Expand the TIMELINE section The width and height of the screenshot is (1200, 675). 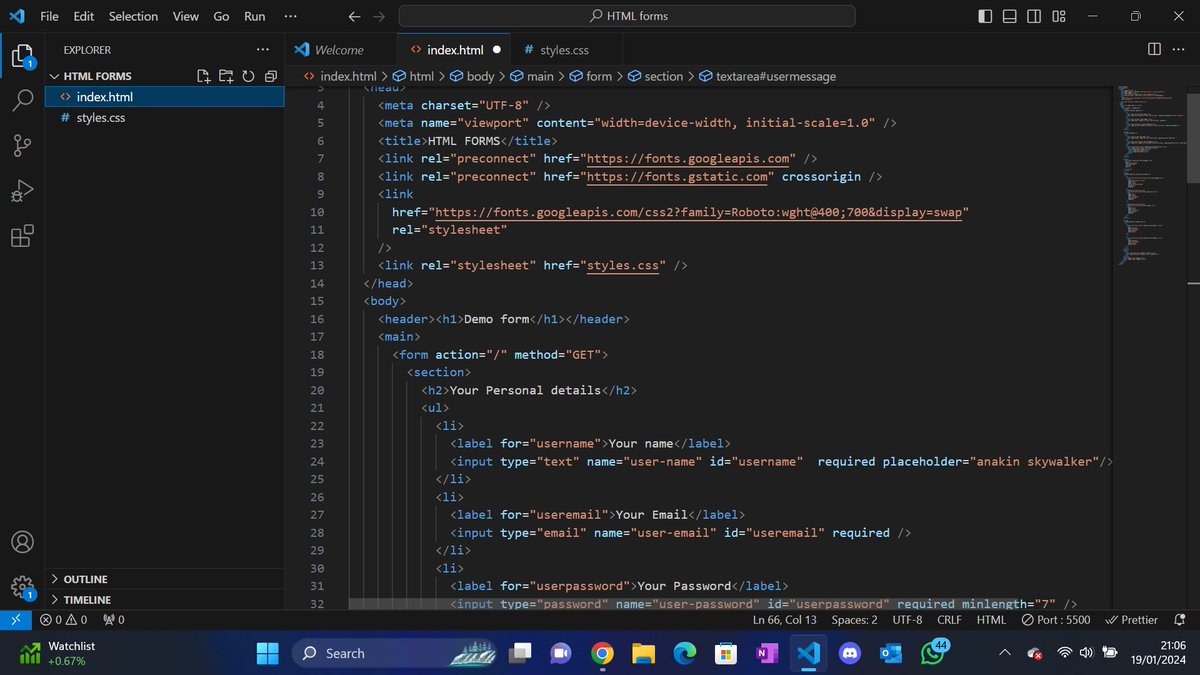(83, 599)
